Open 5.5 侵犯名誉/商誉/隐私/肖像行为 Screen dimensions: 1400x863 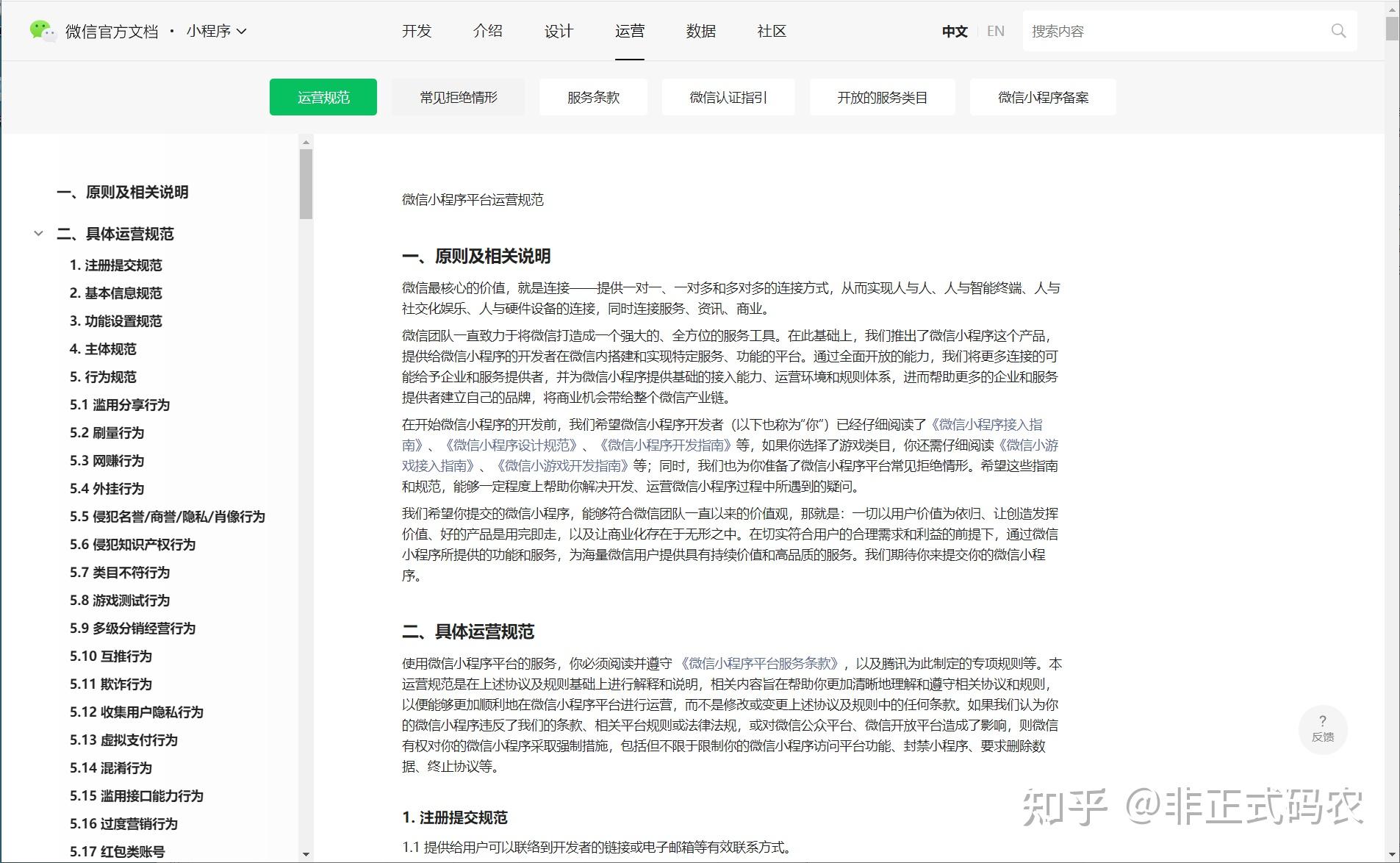point(168,517)
